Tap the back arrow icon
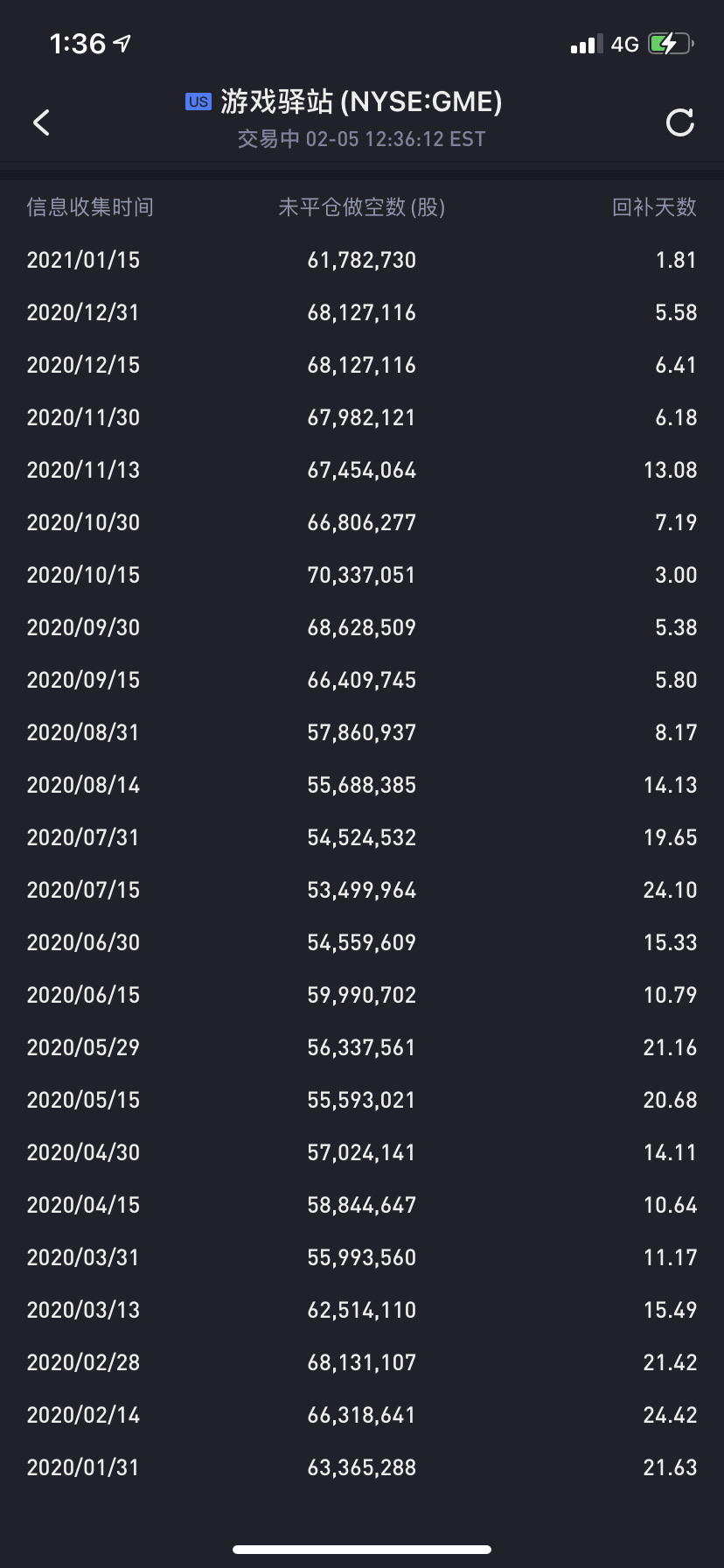The width and height of the screenshot is (724, 1568). pos(41,122)
